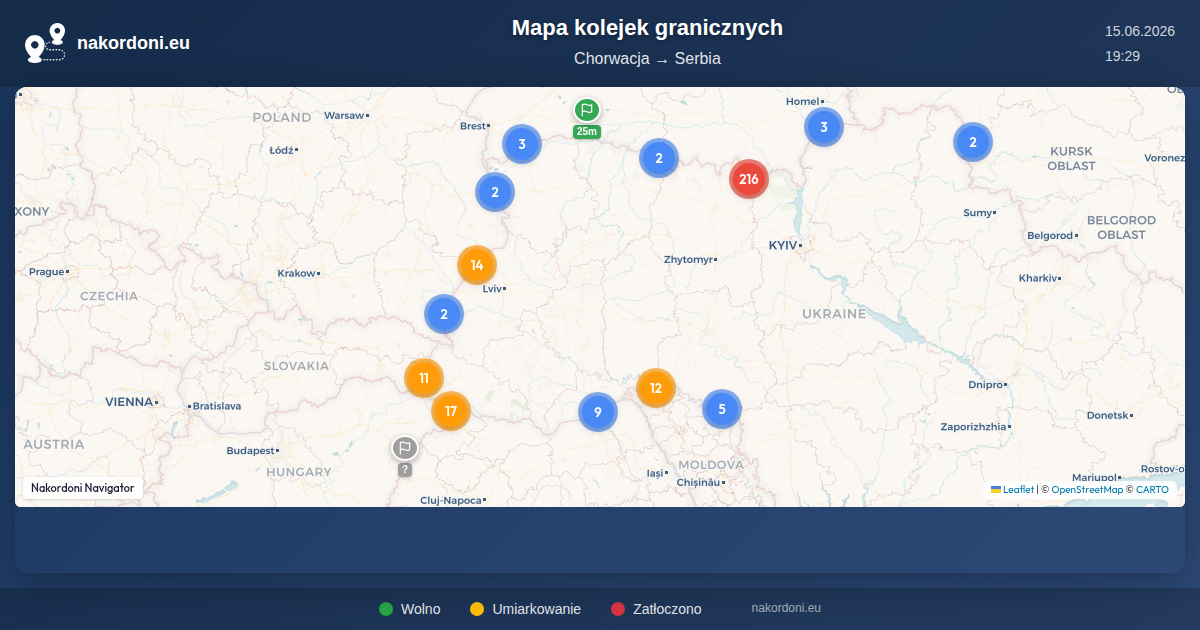This screenshot has width=1200, height=630.
Task: Select the blue cluster 3 near Brest
Action: [522, 144]
